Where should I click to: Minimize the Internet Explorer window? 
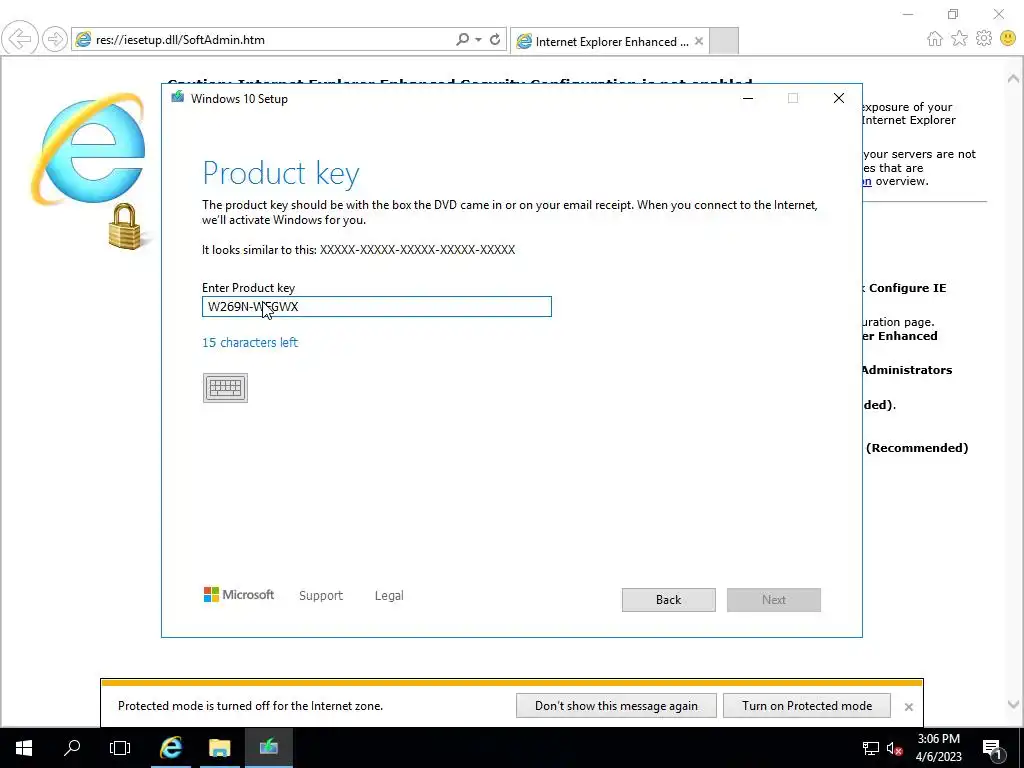click(908, 14)
